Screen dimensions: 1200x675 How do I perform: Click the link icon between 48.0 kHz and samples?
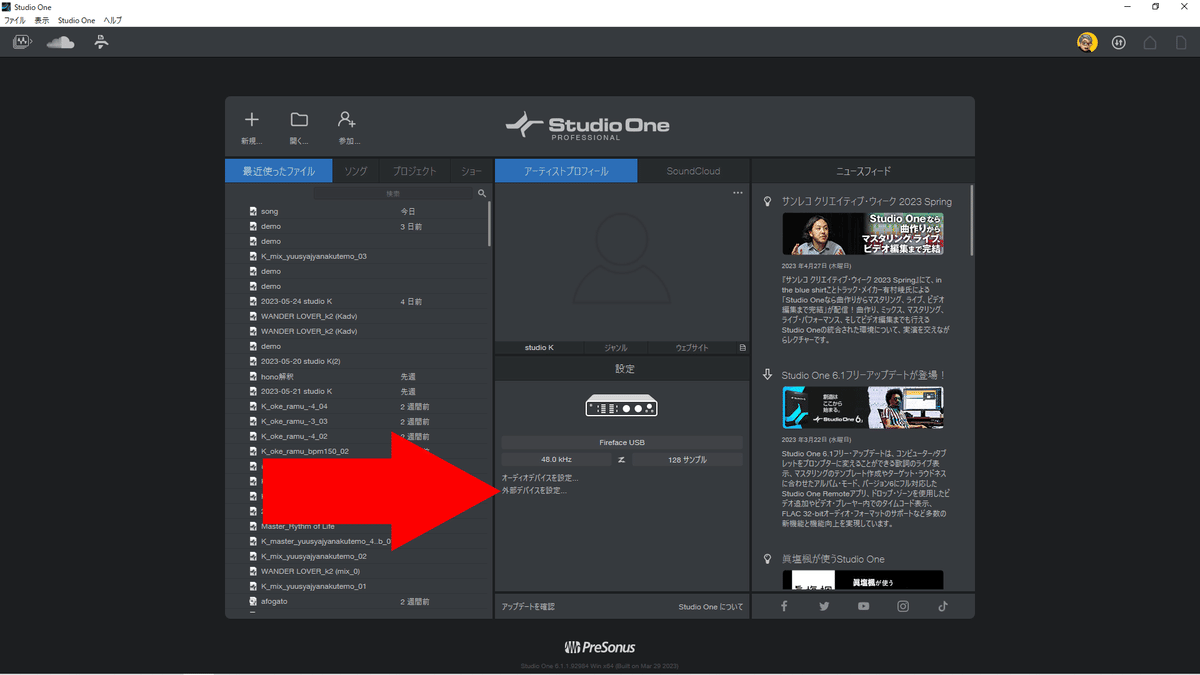point(622,460)
